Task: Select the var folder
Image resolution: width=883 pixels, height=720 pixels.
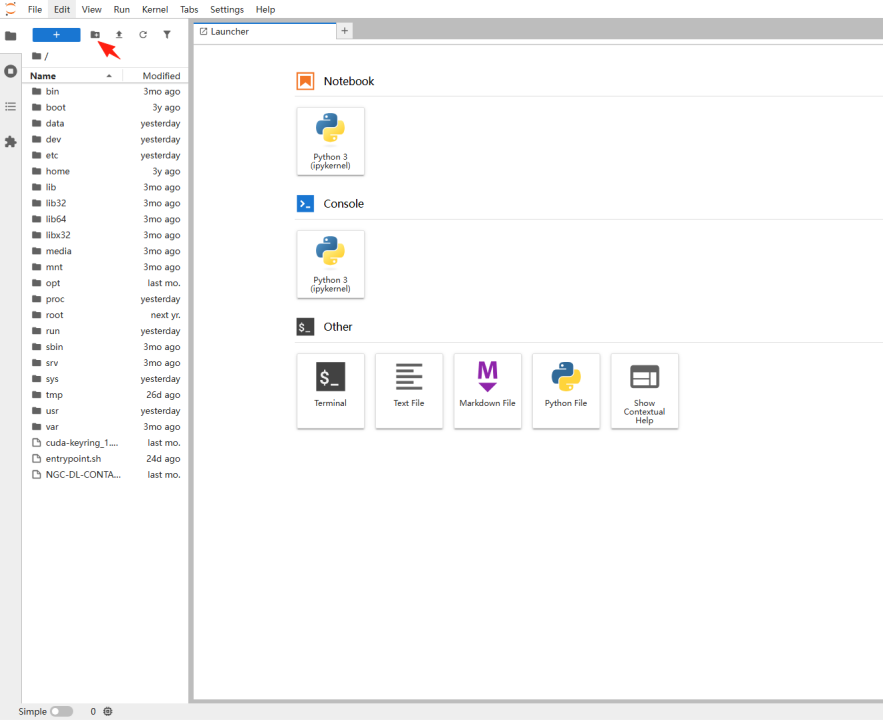Action: point(105,427)
